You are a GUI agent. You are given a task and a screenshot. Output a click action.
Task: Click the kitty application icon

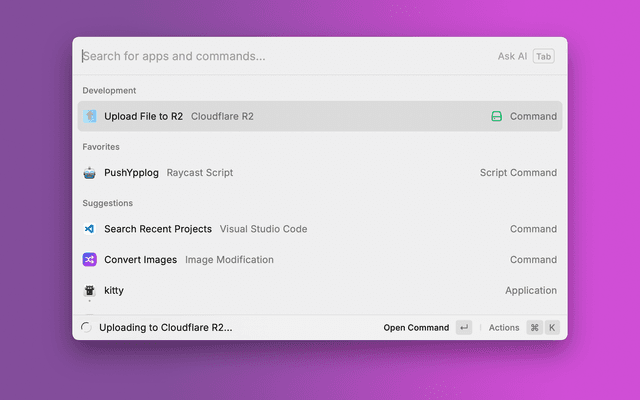tap(90, 291)
